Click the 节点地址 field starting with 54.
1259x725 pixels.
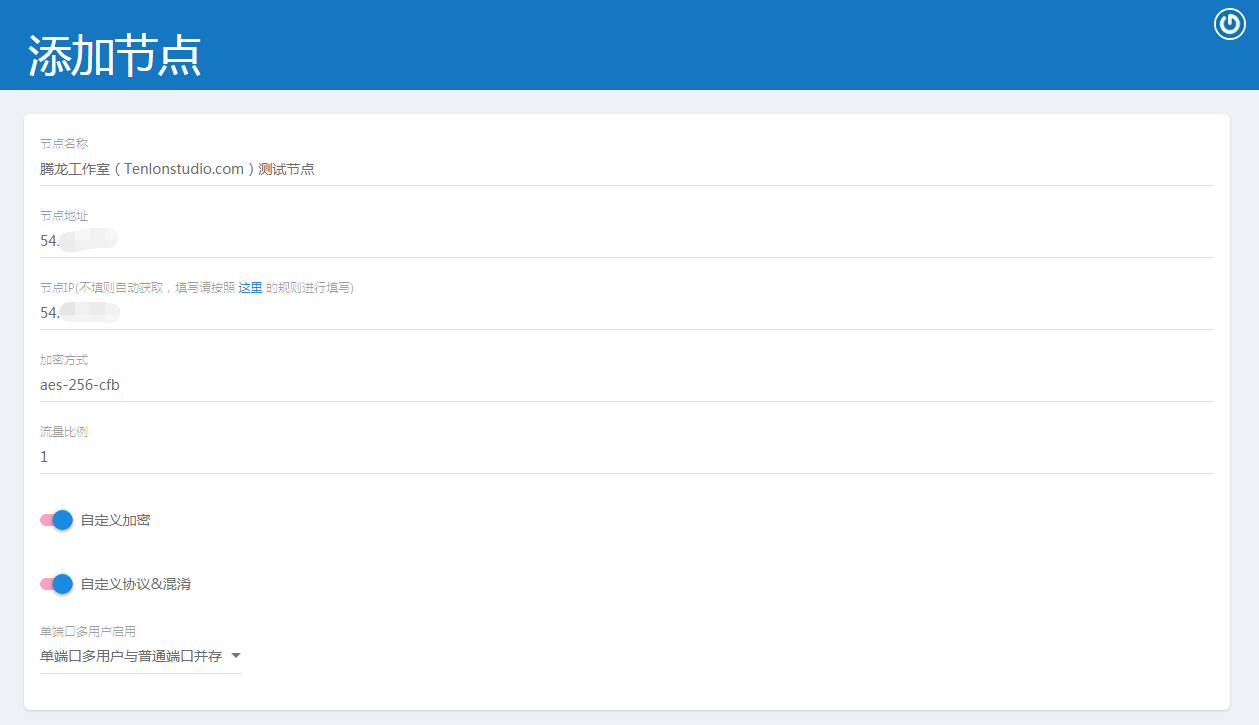point(627,242)
